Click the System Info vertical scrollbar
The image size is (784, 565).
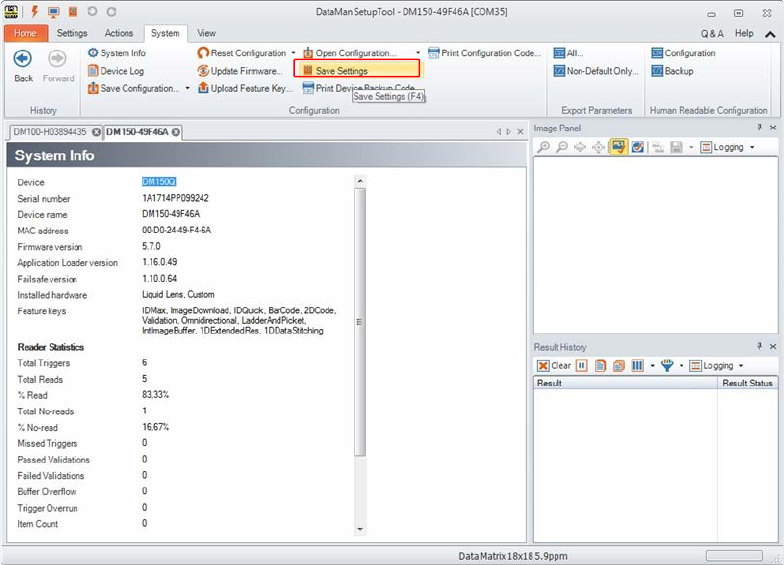[359, 320]
